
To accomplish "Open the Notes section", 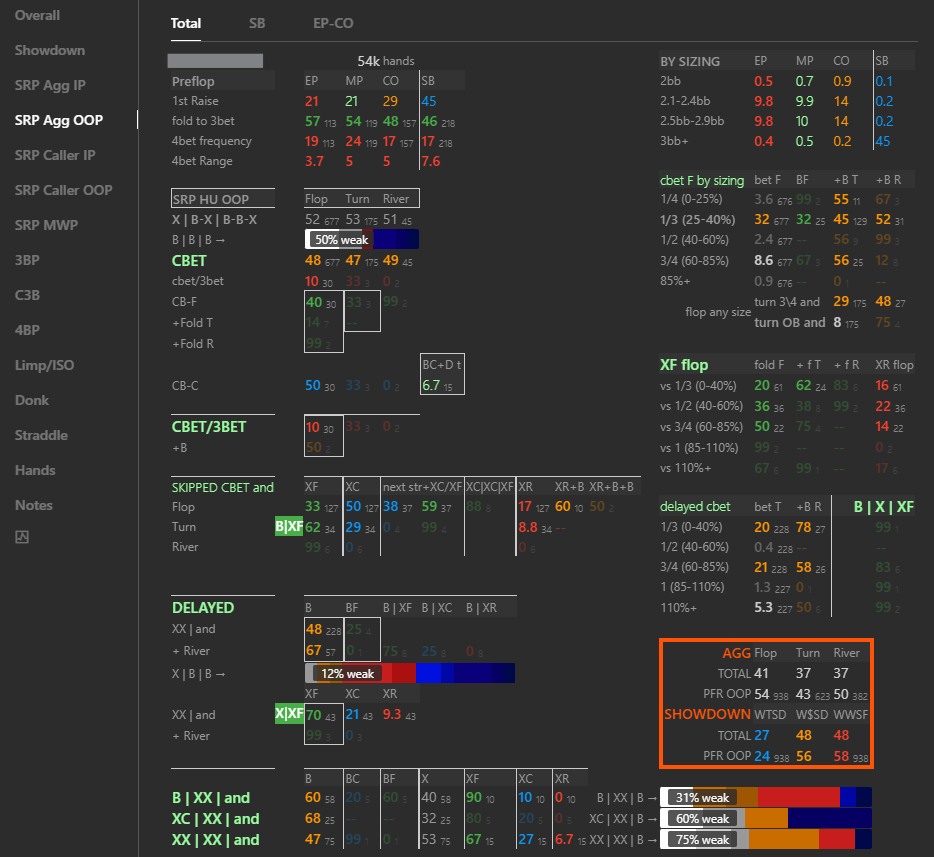I will click(33, 506).
